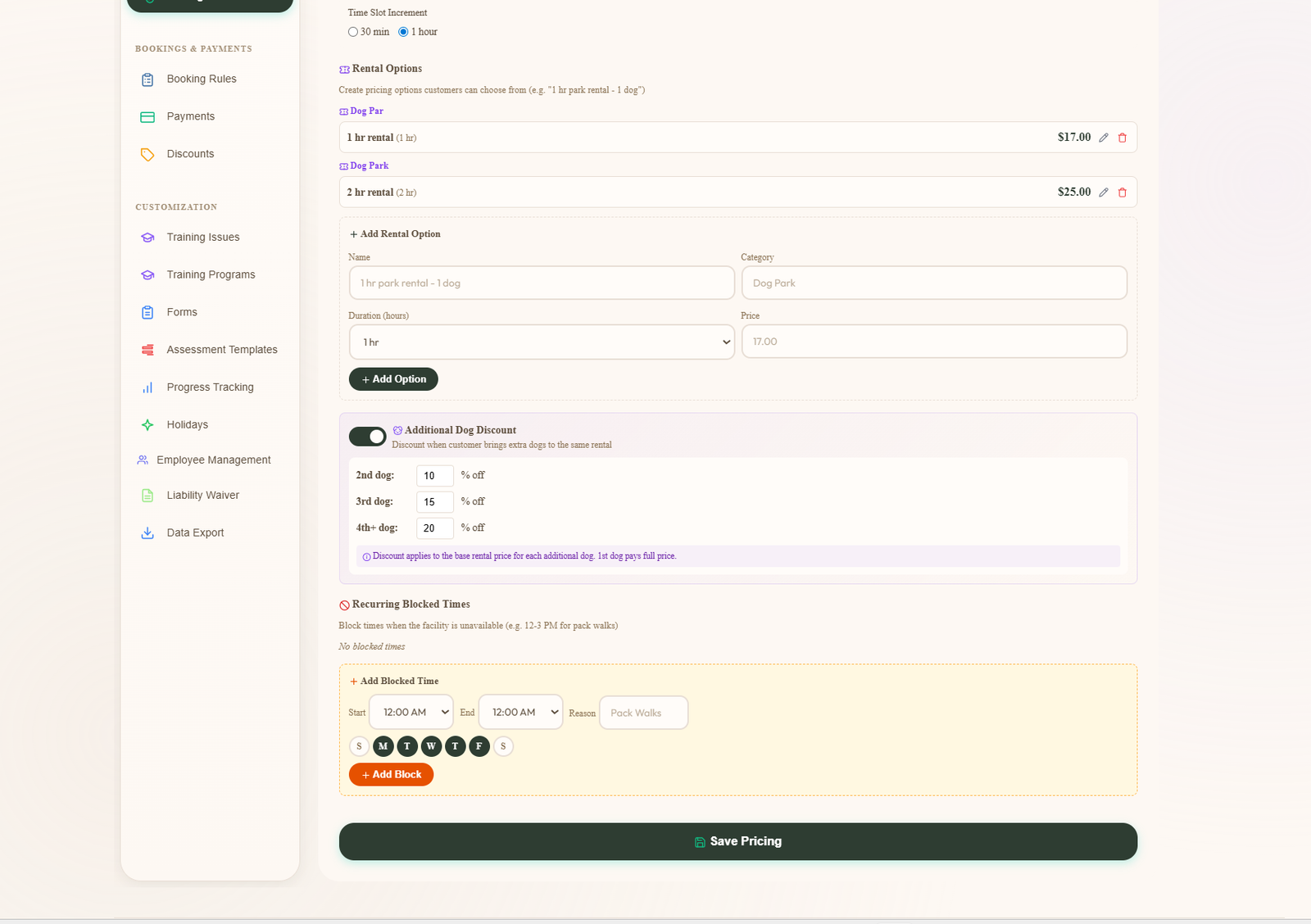Click the info icon in discount note
1311x924 pixels.
tap(366, 557)
